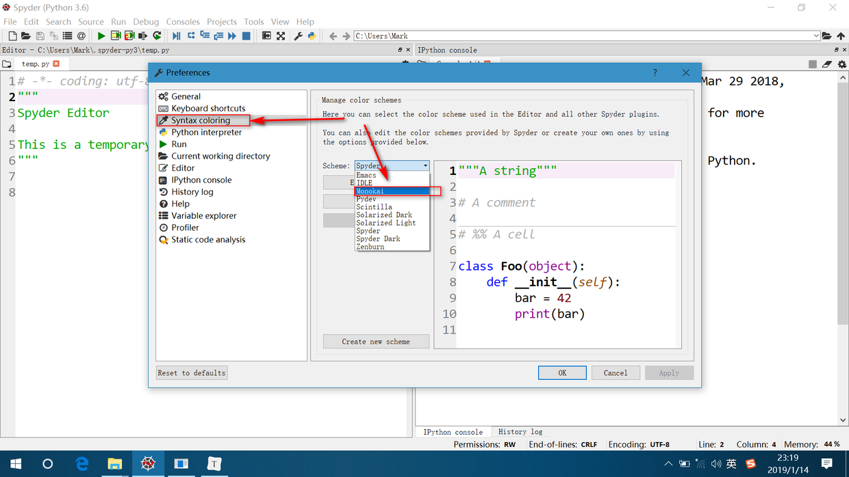Image resolution: width=849 pixels, height=477 pixels.
Task: Switch to the History log tab
Action: pos(520,432)
